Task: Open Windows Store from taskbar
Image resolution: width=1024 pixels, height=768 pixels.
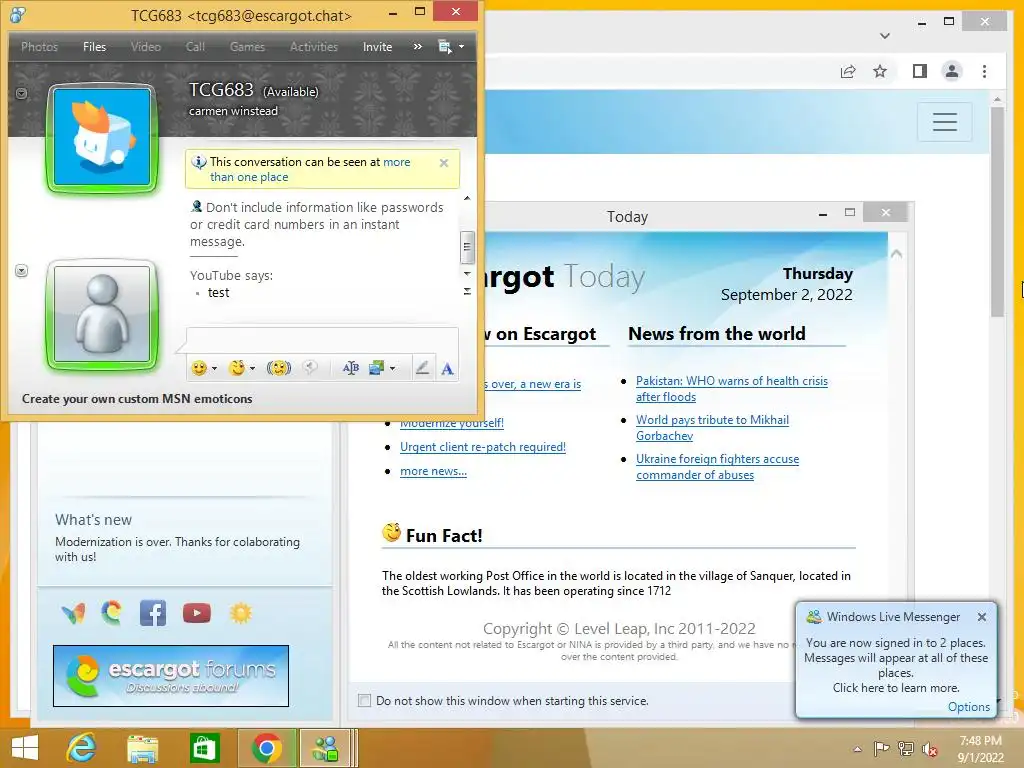Action: 204,748
